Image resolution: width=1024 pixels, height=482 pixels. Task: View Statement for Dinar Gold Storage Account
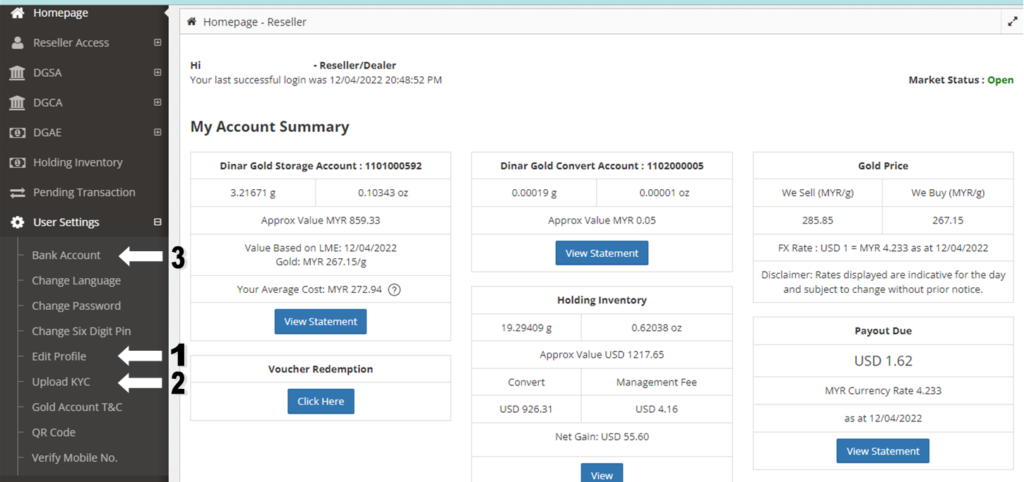(320, 321)
